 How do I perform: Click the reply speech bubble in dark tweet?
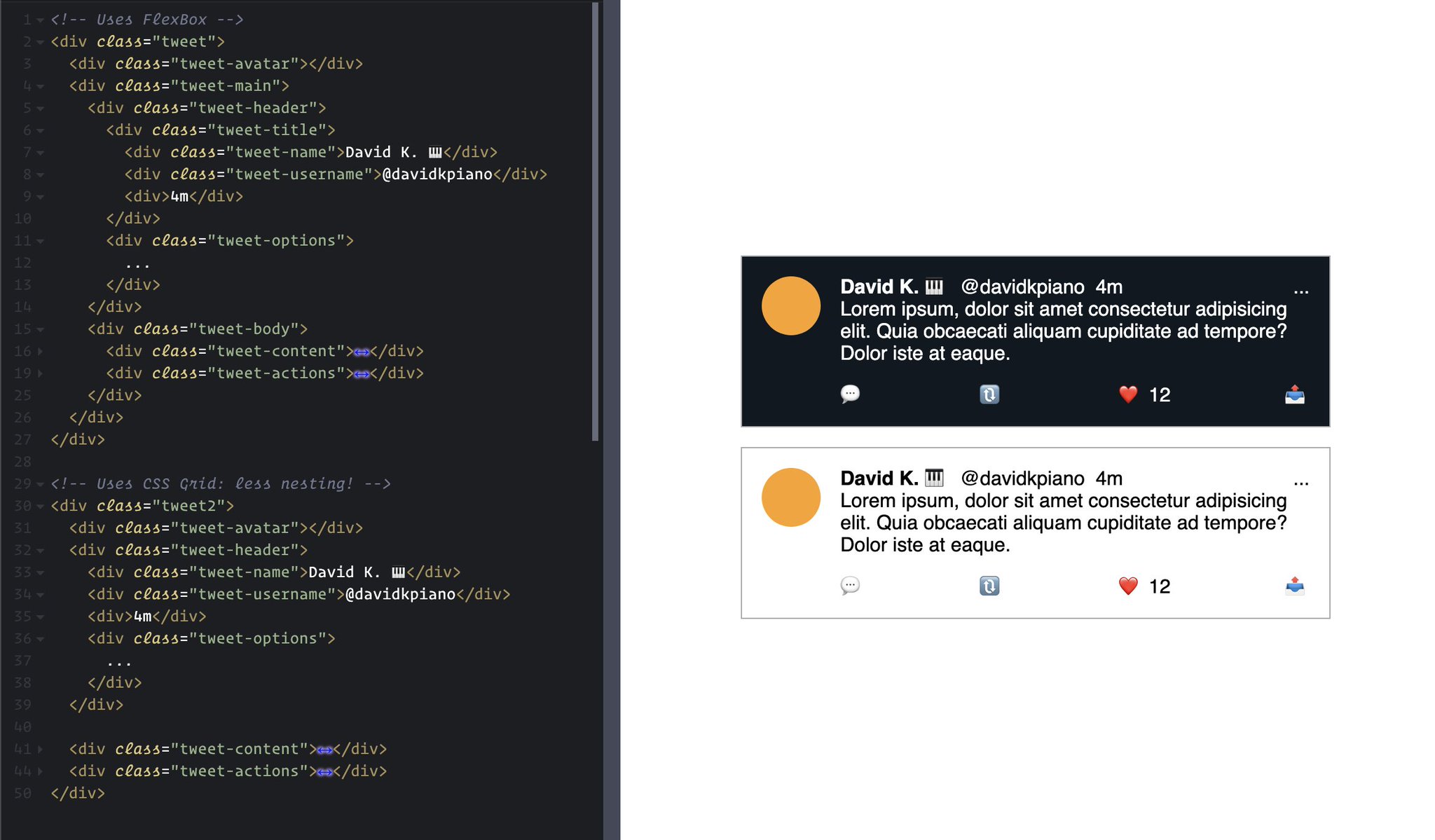(850, 394)
